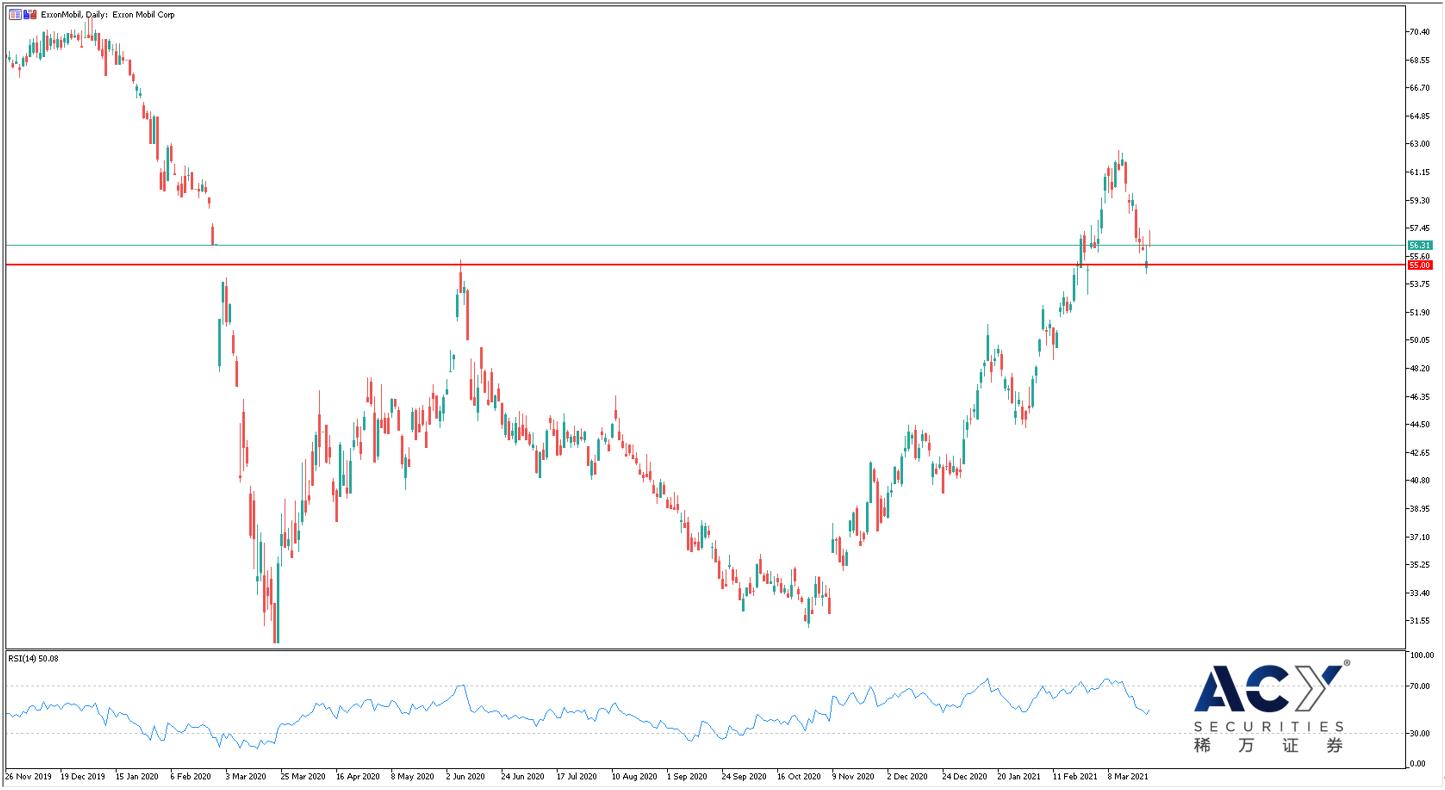Click the 44.50 price axis label
Viewport: 1445px width, 790px height.
tap(1420, 424)
